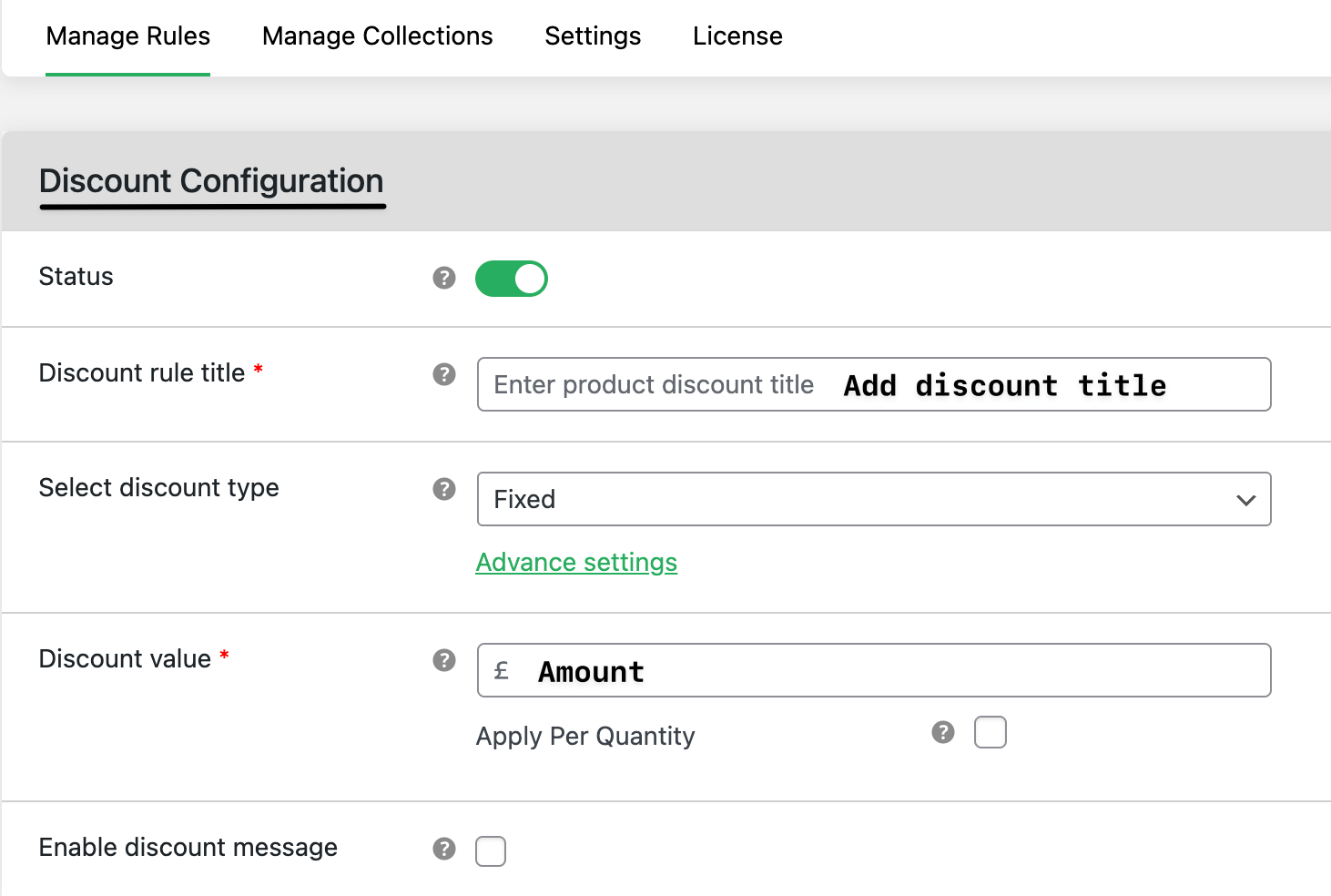The image size is (1331, 896).
Task: Toggle the Status switch off
Action: 511,278
